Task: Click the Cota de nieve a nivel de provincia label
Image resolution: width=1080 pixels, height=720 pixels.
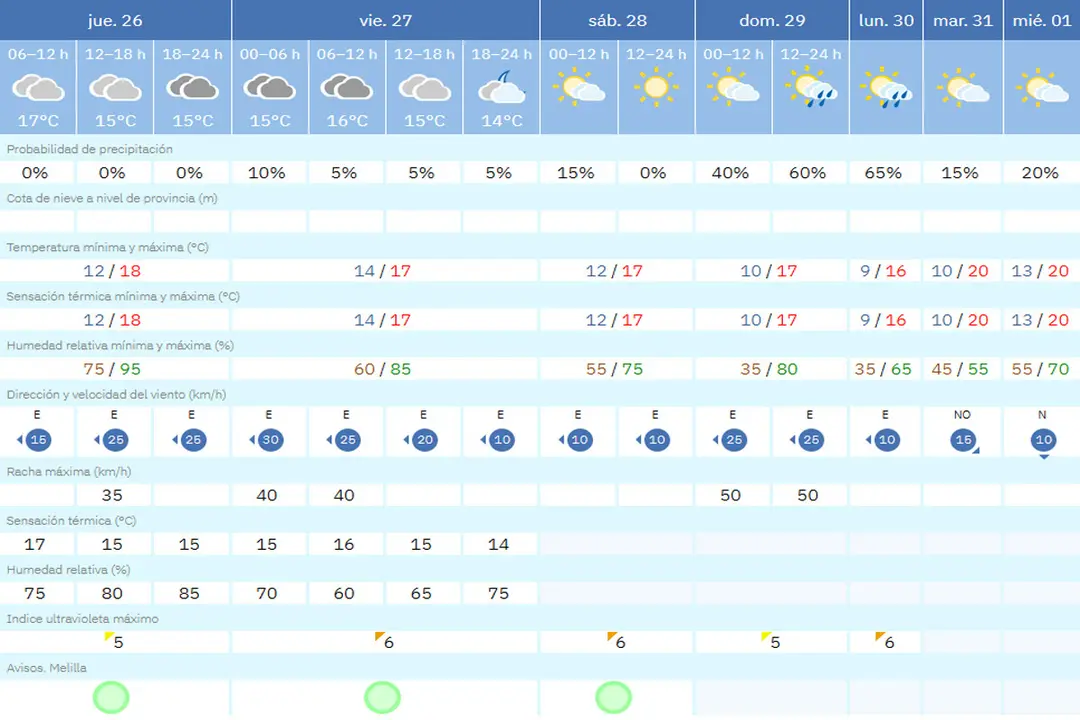Action: (x=112, y=198)
